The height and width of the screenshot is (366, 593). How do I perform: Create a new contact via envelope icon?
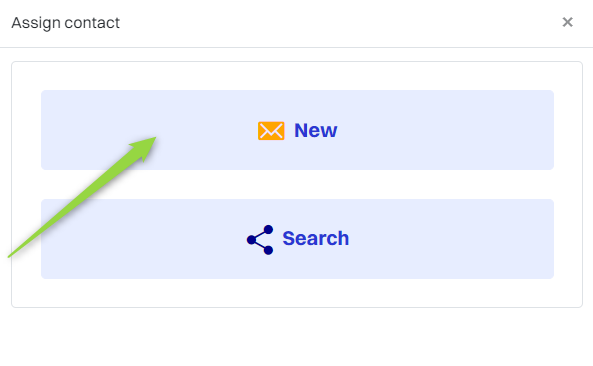pyautogui.click(x=271, y=131)
